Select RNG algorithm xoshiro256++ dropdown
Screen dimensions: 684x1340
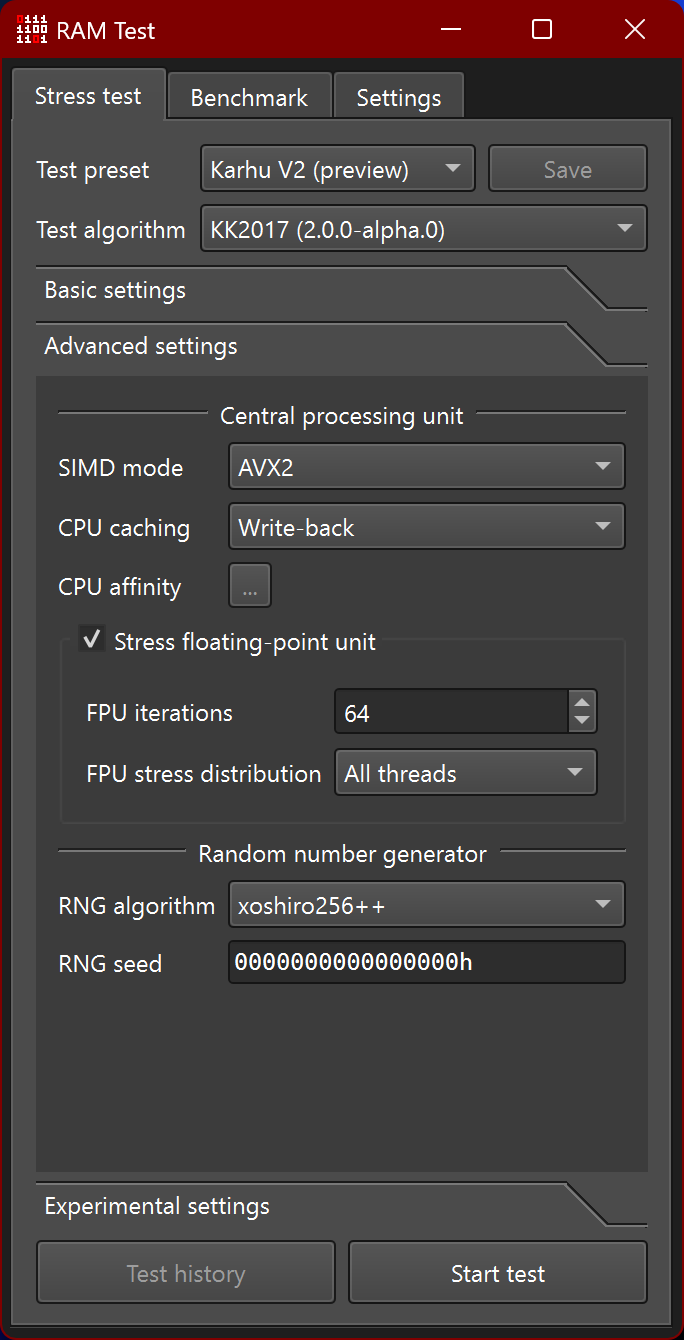tap(427, 905)
